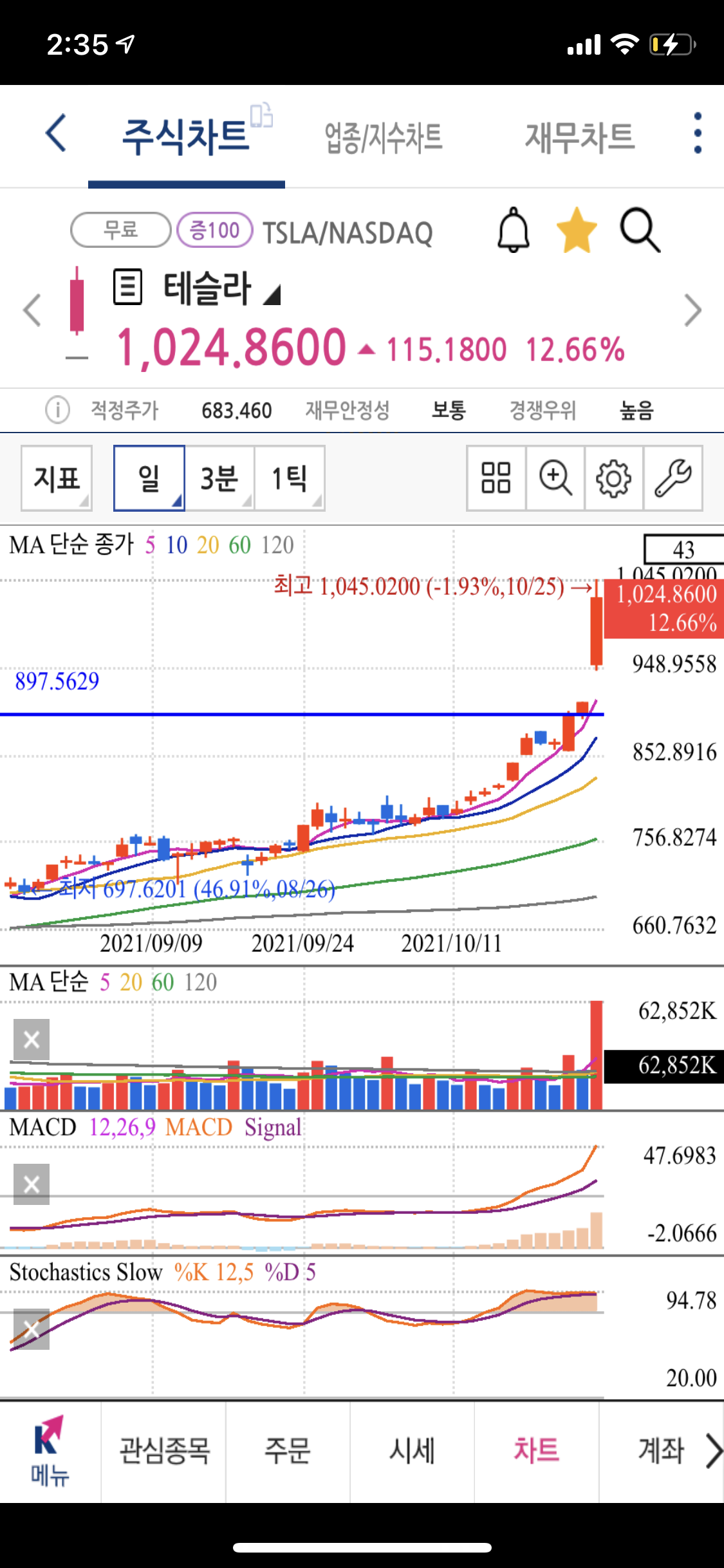Select 차트 in bottom bar
724x1568 pixels.
point(537,1451)
